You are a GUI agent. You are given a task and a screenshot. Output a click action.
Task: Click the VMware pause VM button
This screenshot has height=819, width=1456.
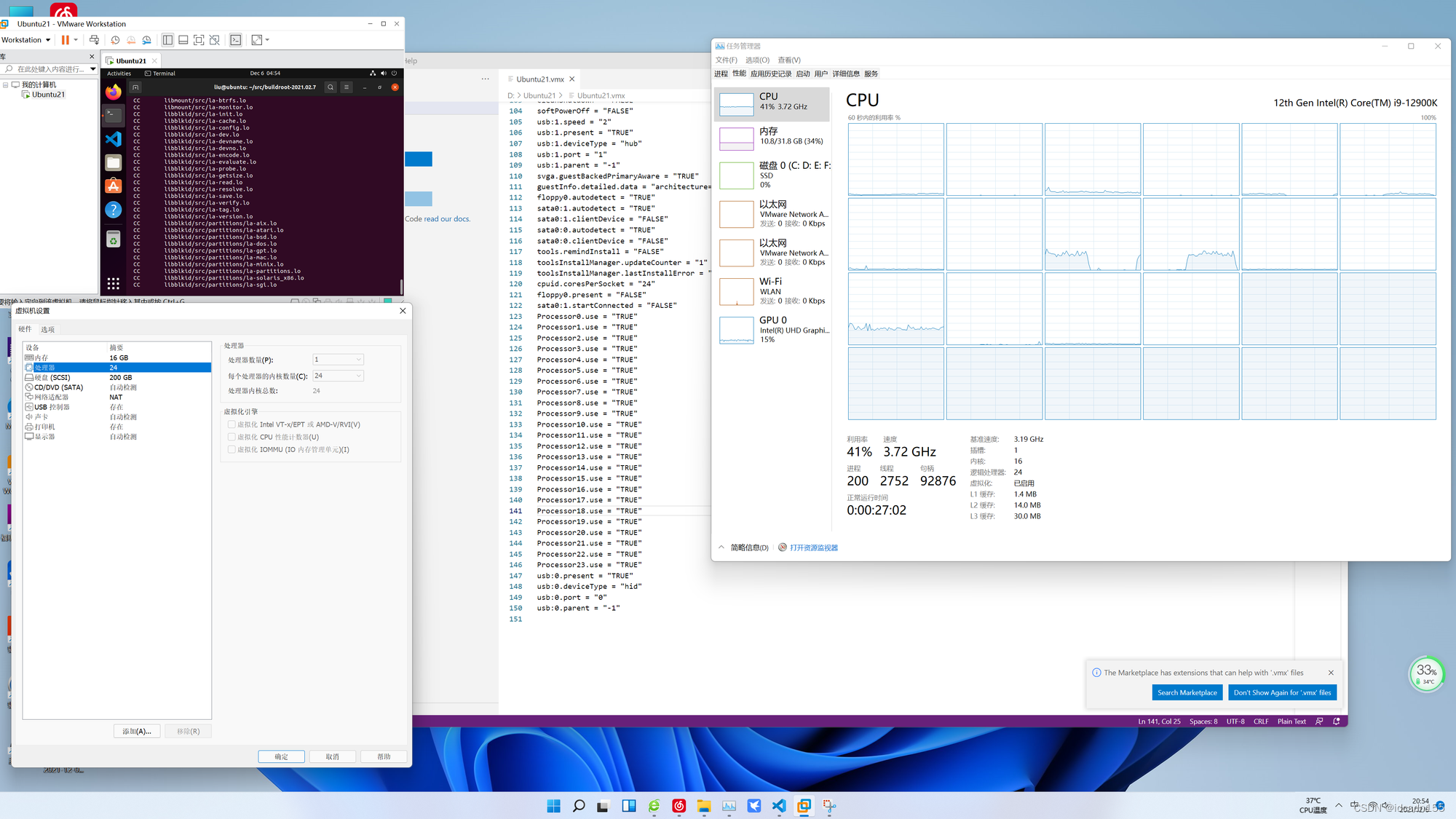click(66, 40)
